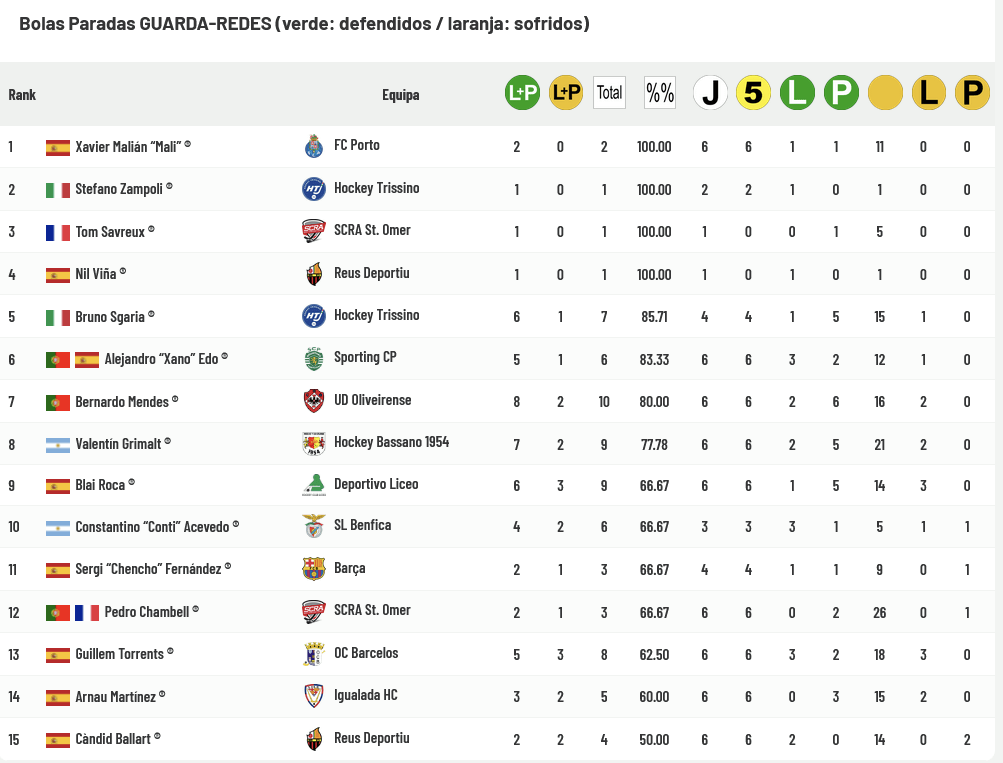Sort by the white J circle icon
Viewport: 1003px width, 763px height.
(710, 93)
